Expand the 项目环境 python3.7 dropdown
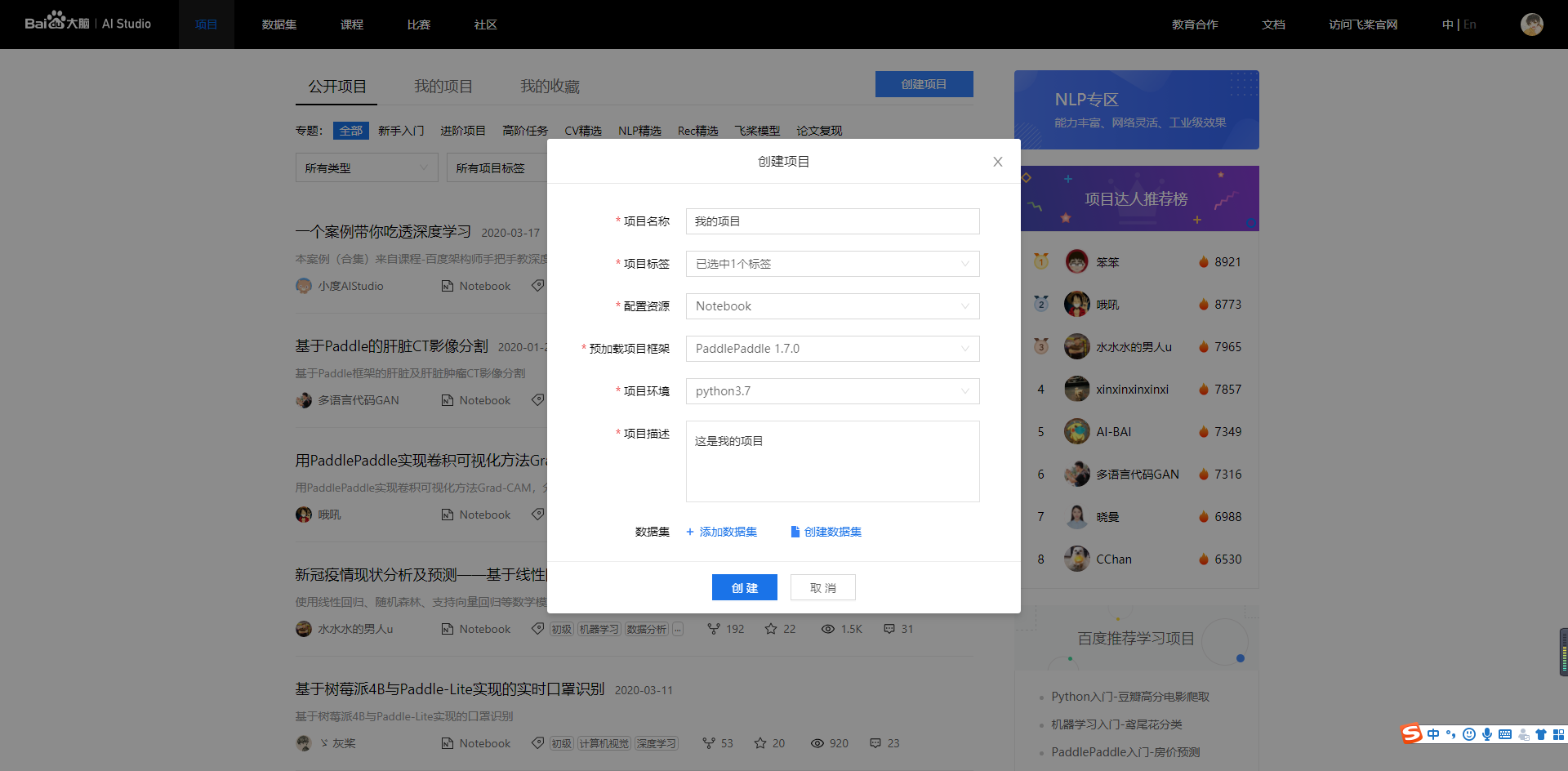This screenshot has width=1568, height=771. coord(832,390)
